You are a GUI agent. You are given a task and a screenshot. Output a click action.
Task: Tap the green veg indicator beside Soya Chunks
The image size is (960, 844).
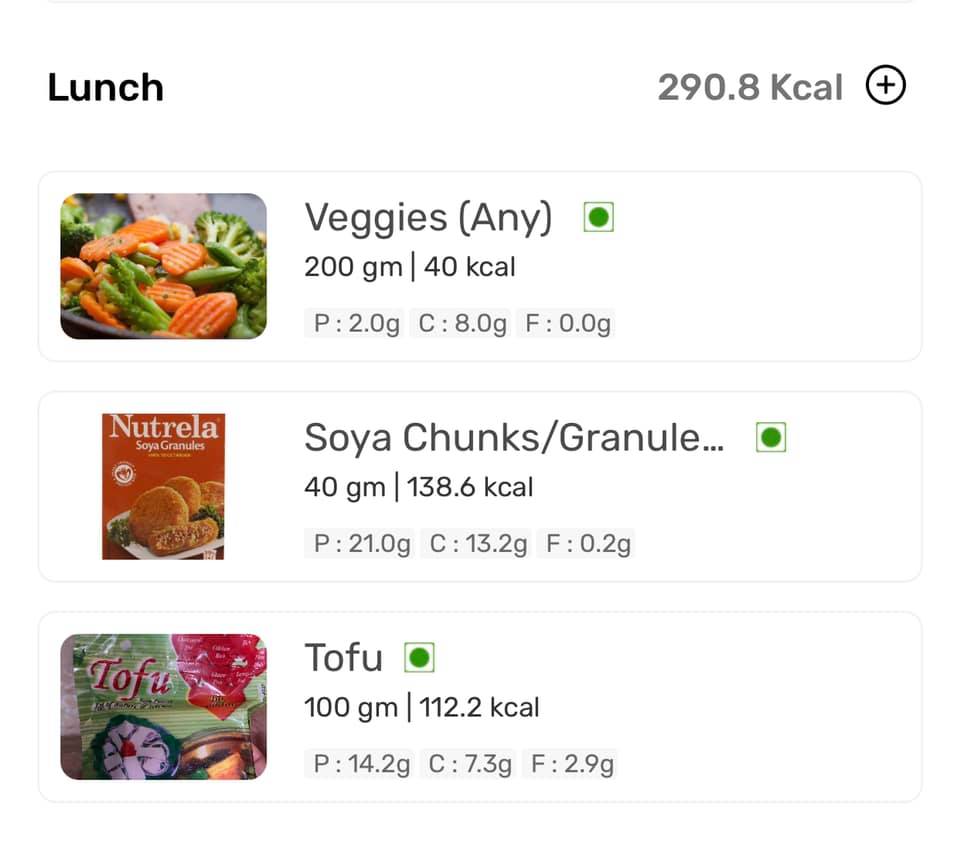771,437
